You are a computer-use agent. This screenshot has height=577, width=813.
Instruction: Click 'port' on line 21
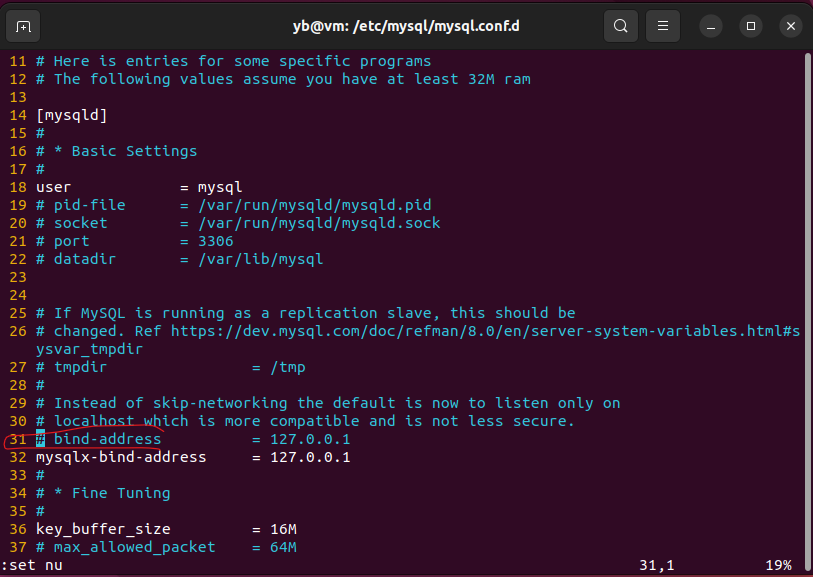click(72, 242)
